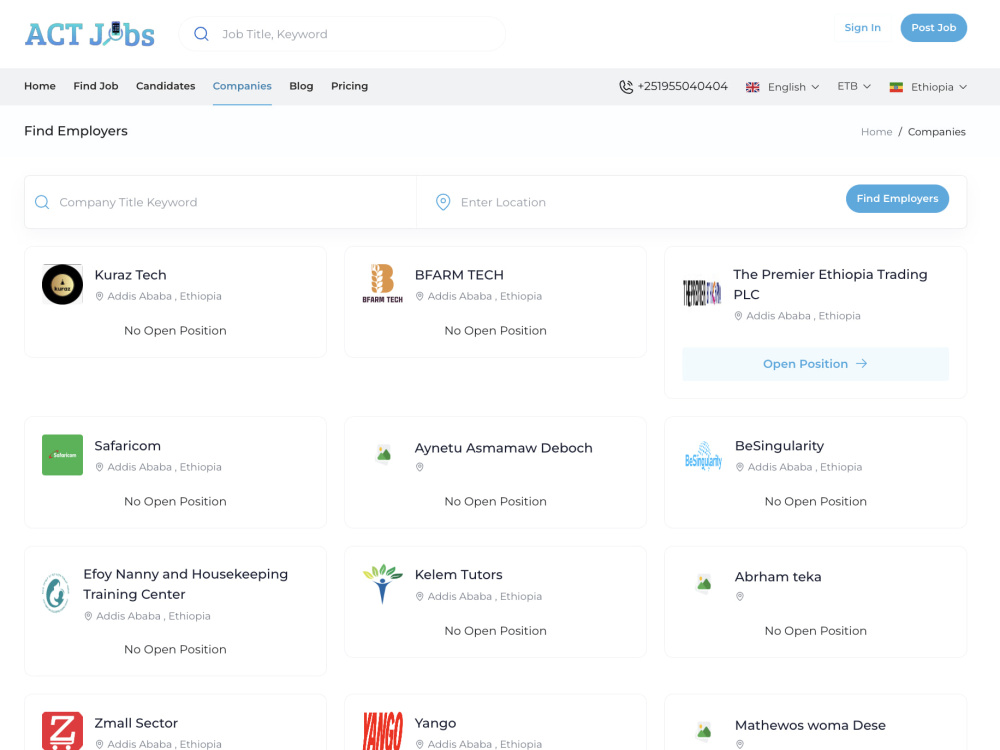Click the Home breadcrumb link
This screenshot has height=750, width=1000.
click(876, 132)
